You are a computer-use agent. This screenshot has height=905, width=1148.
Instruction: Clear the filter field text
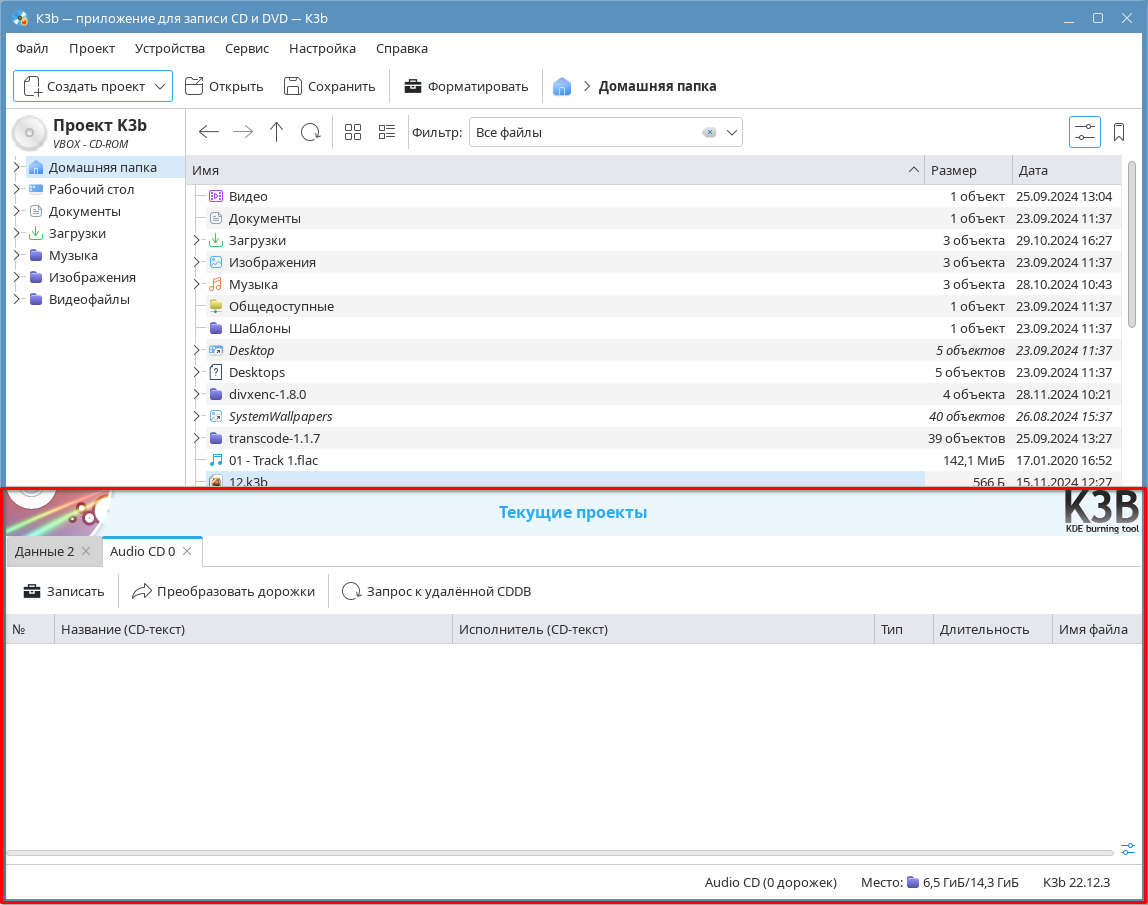(709, 132)
